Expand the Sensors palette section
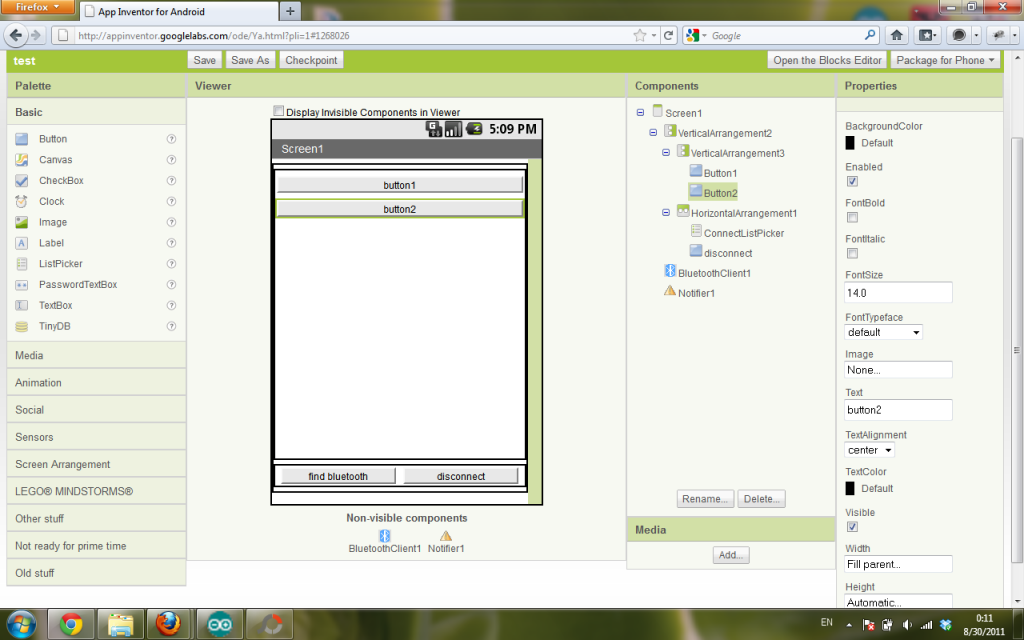This screenshot has width=1024, height=640. pyautogui.click(x=97, y=437)
